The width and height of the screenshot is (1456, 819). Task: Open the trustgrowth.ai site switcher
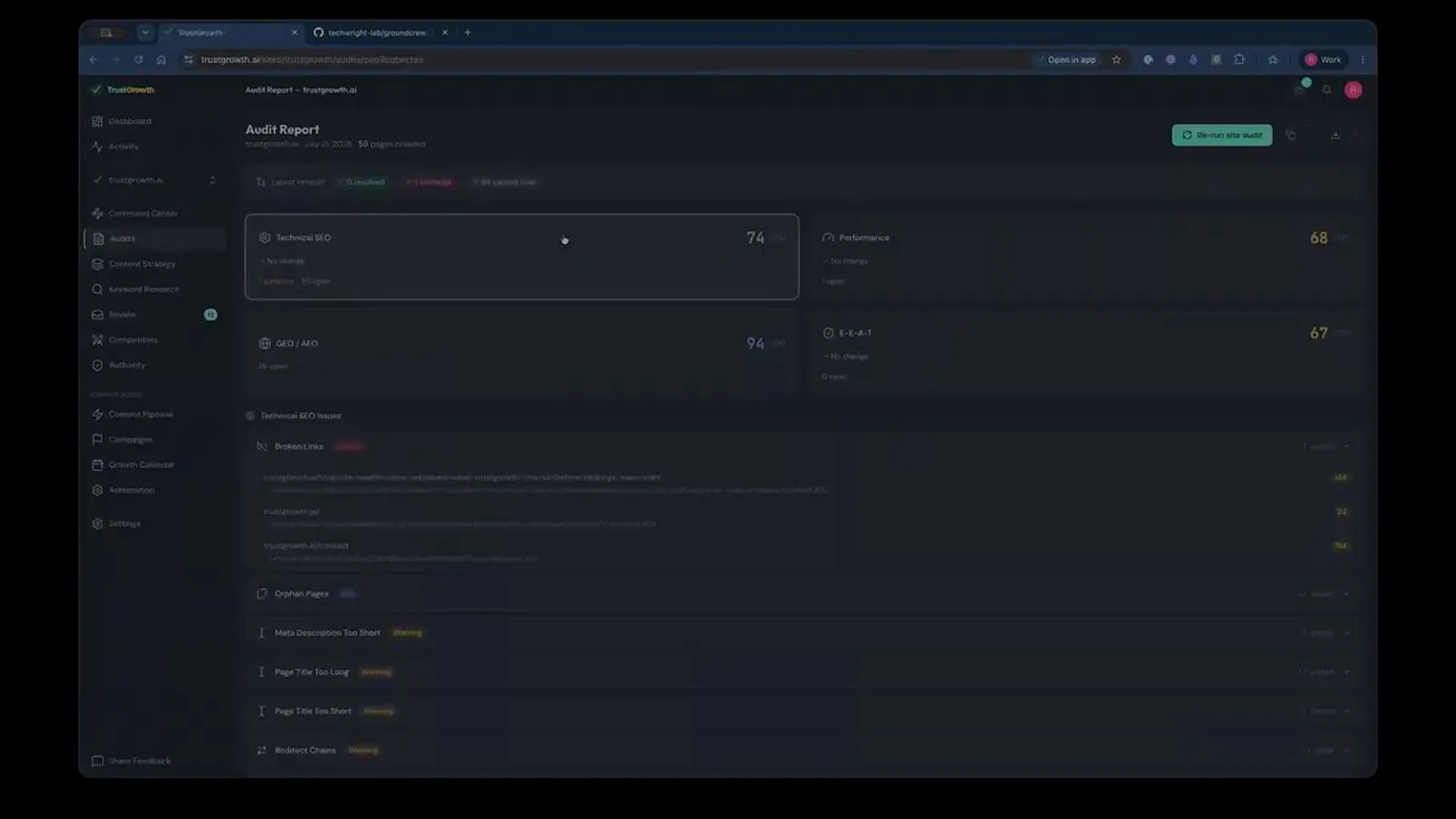154,180
